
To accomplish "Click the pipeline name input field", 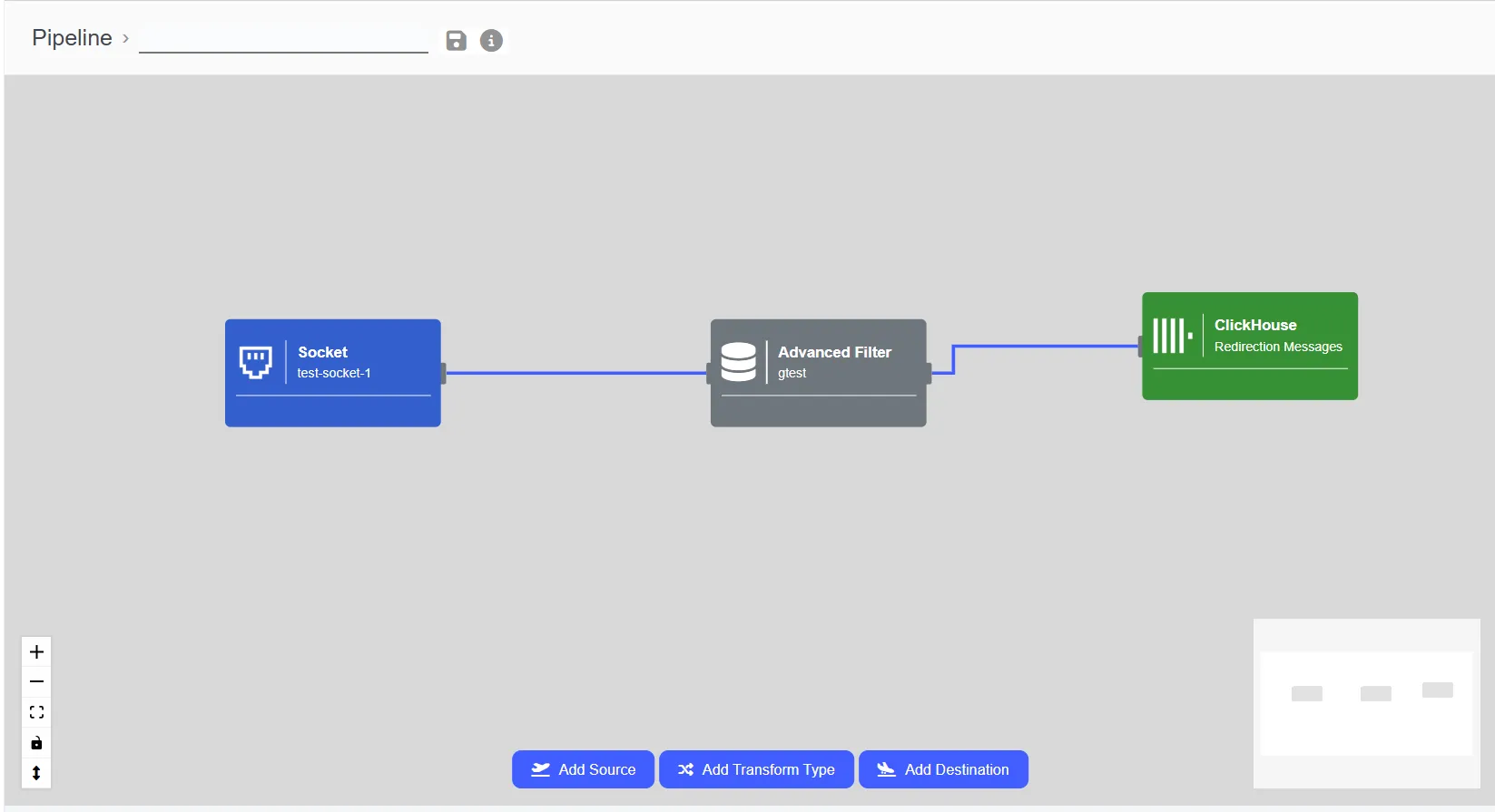I will [283, 40].
